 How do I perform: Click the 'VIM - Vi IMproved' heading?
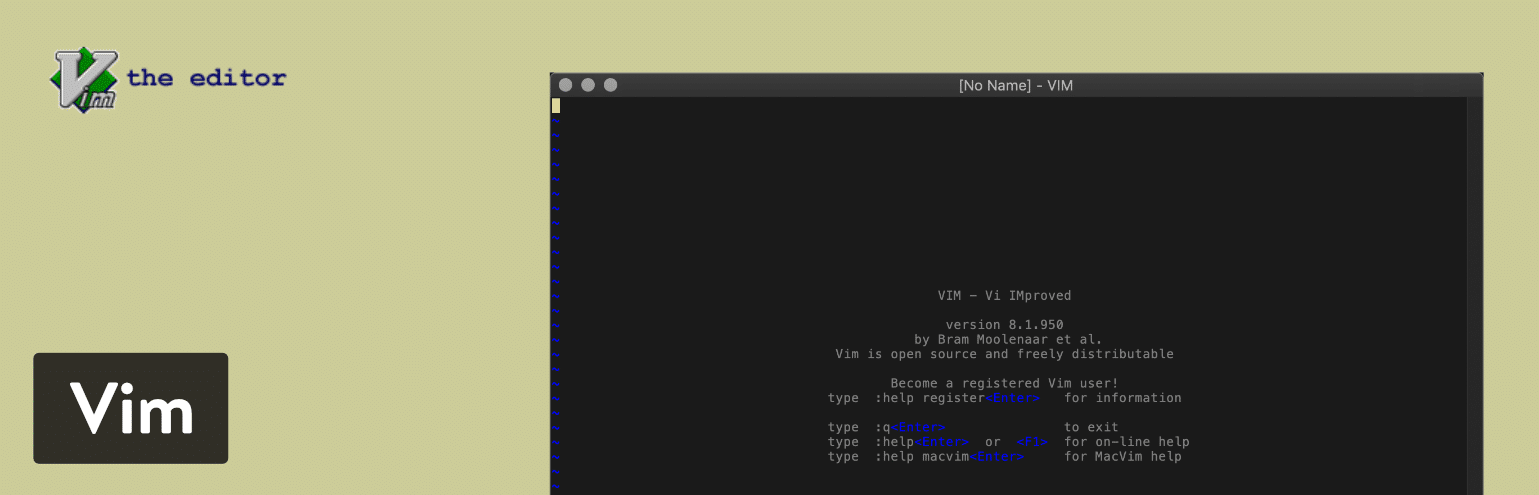[1004, 296]
